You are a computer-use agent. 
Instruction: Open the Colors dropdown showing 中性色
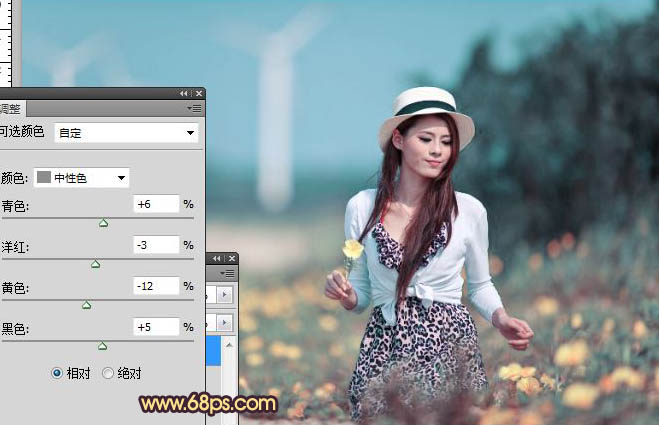pyautogui.click(x=81, y=178)
